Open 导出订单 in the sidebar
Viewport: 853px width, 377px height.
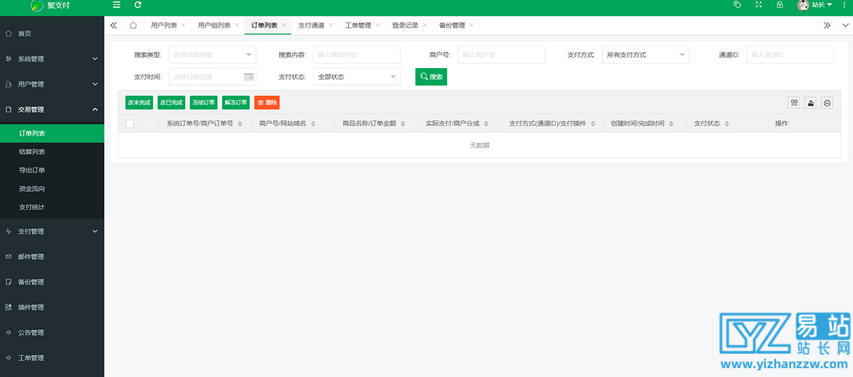52,170
